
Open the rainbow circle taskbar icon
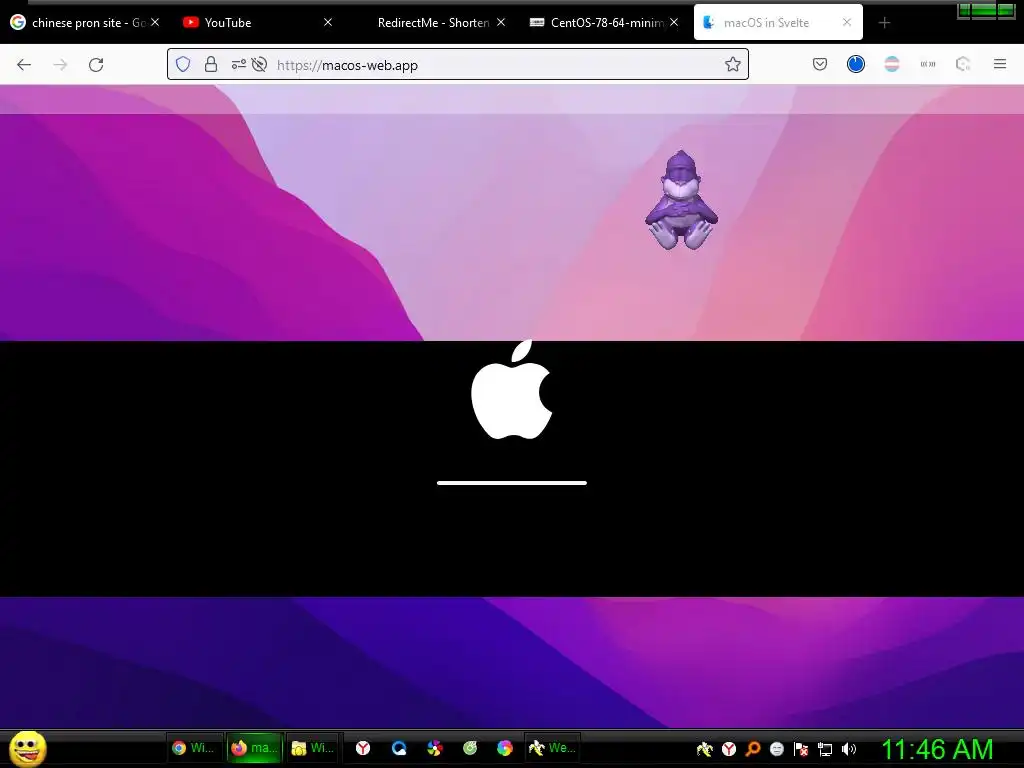[x=505, y=748]
